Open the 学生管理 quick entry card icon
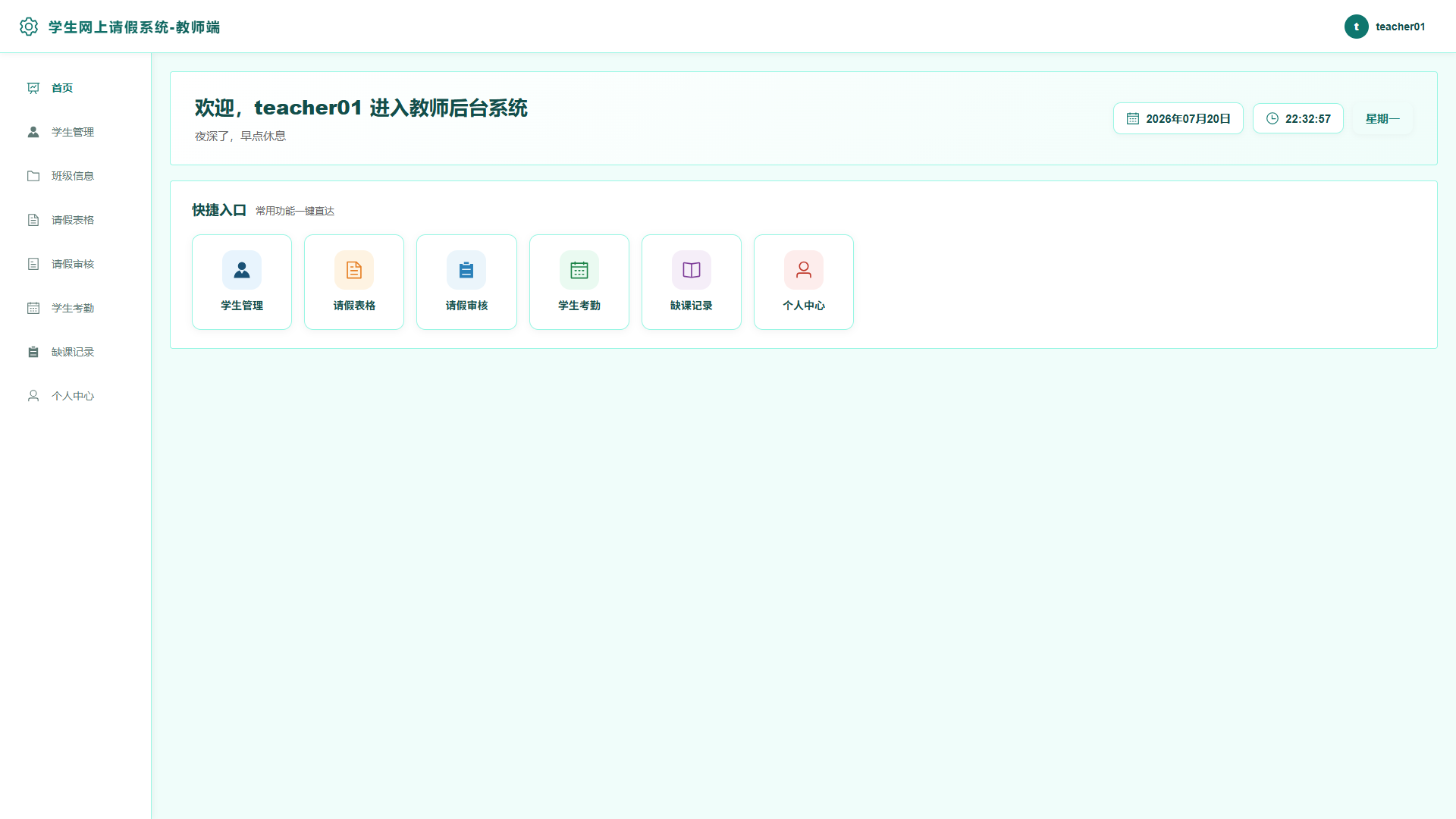 tap(242, 270)
